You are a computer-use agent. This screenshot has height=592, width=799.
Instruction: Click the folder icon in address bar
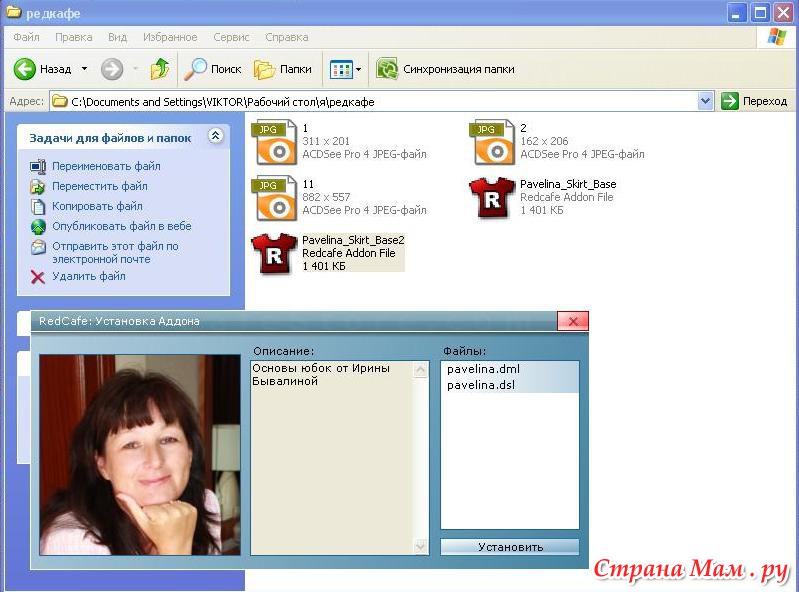(60, 101)
